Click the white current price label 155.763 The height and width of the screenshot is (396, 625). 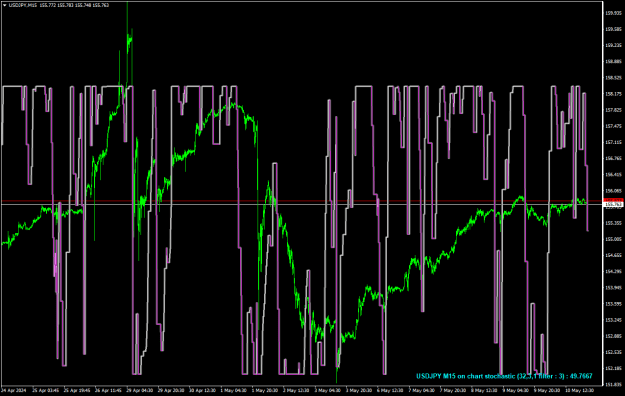[614, 205]
